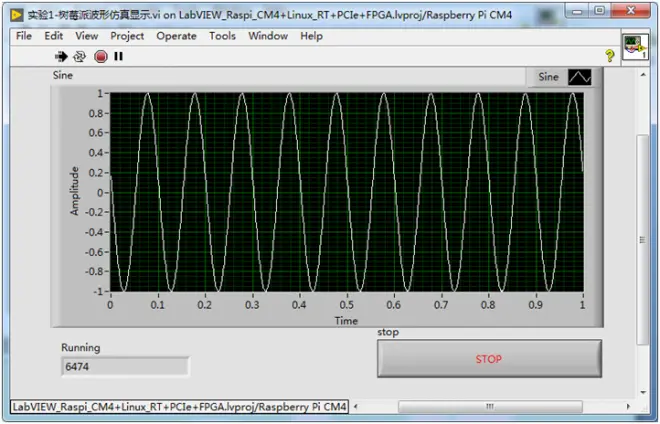Click the horizontal scrollbar thumb
This screenshot has height=424, width=660.
490,407
